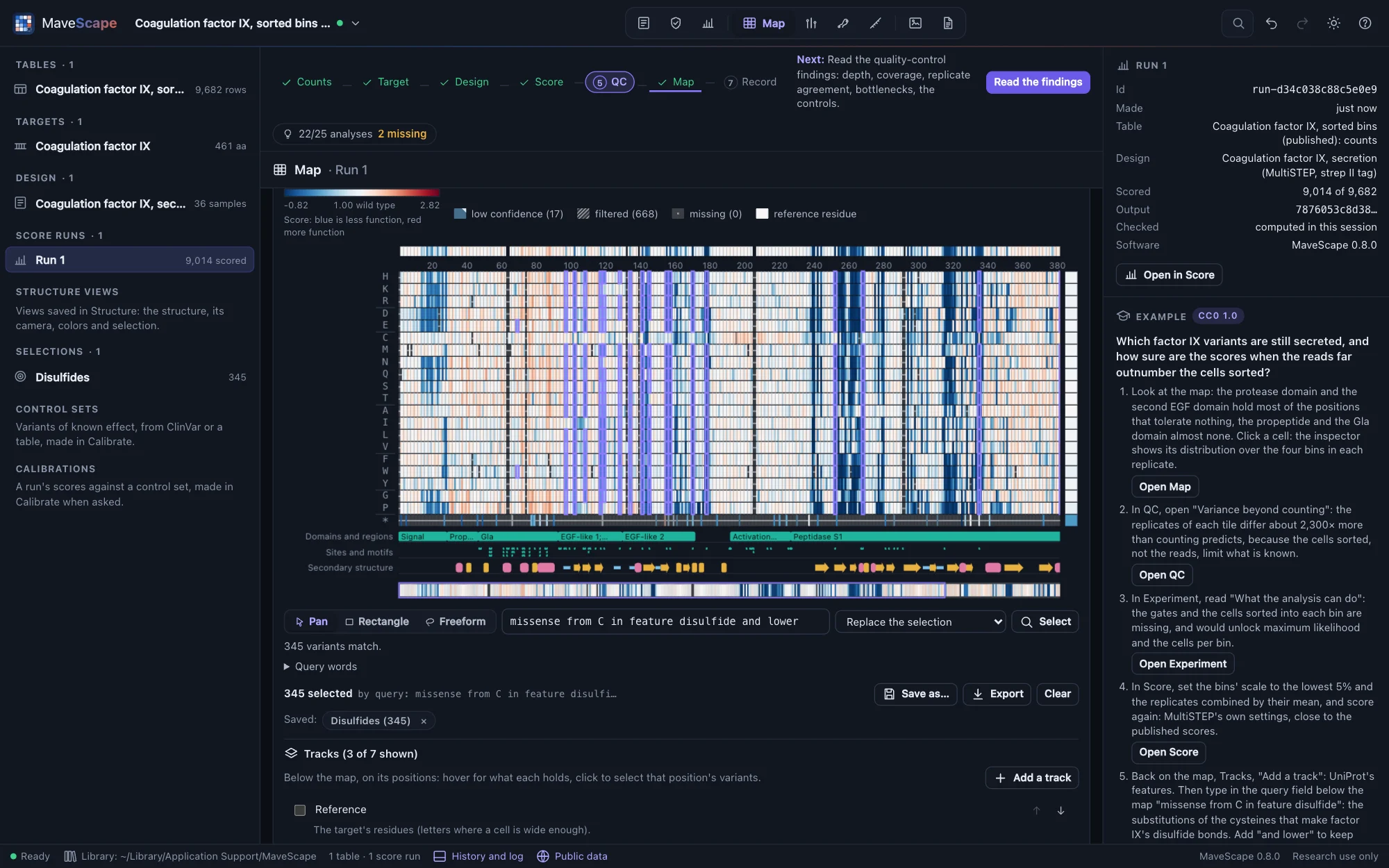Open the vertical-sliders icon in the top toolbar
The image size is (1389, 868).
[x=811, y=23]
